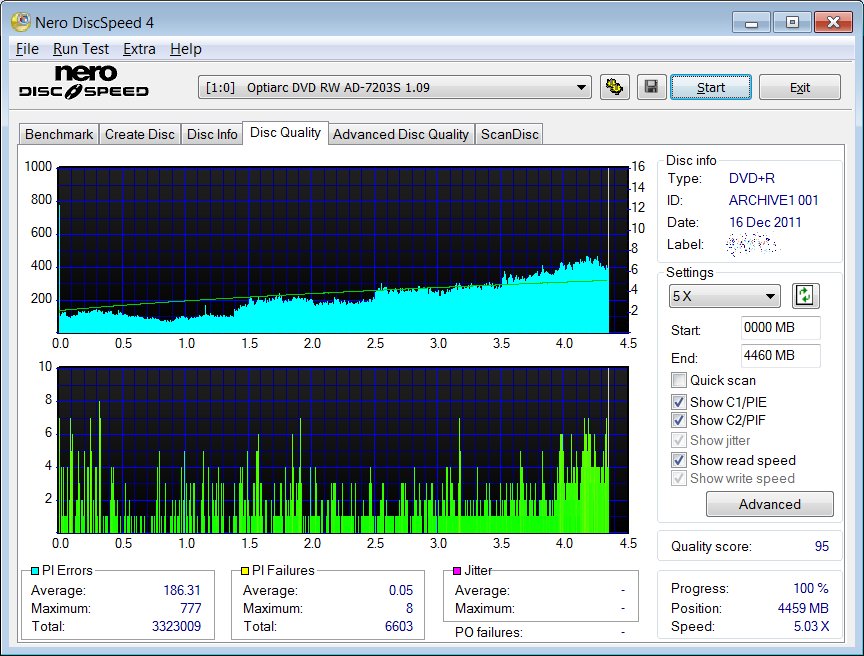Click the greyed Show write speed checkbox

coord(678,478)
